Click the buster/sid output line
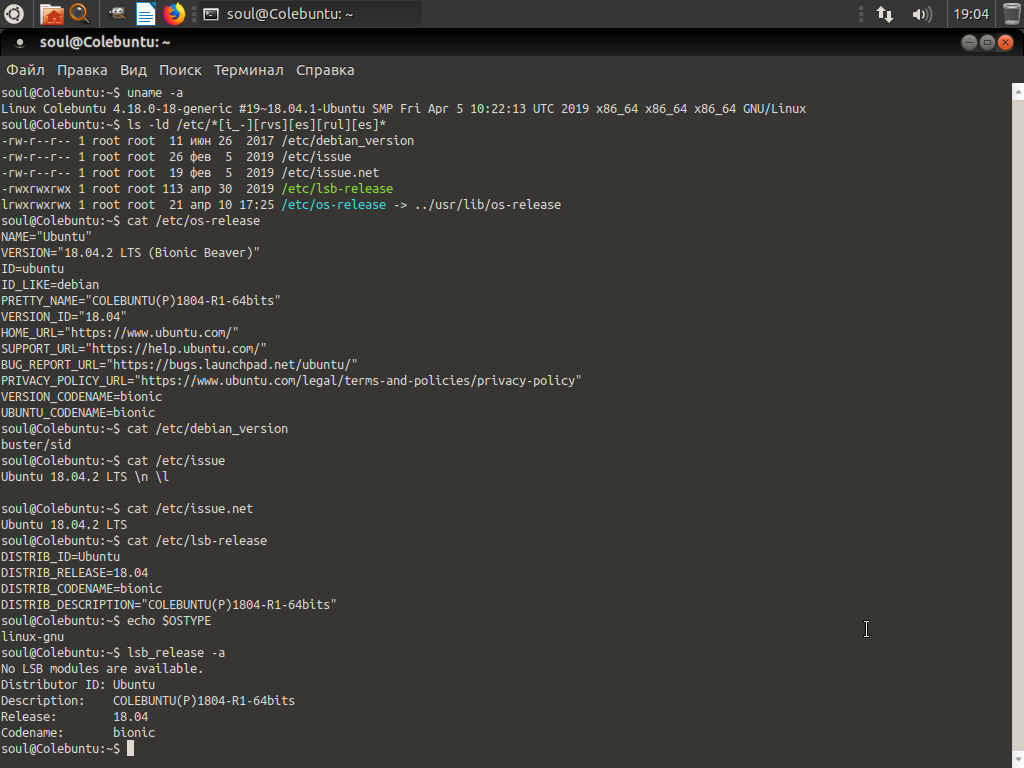 (x=36, y=445)
